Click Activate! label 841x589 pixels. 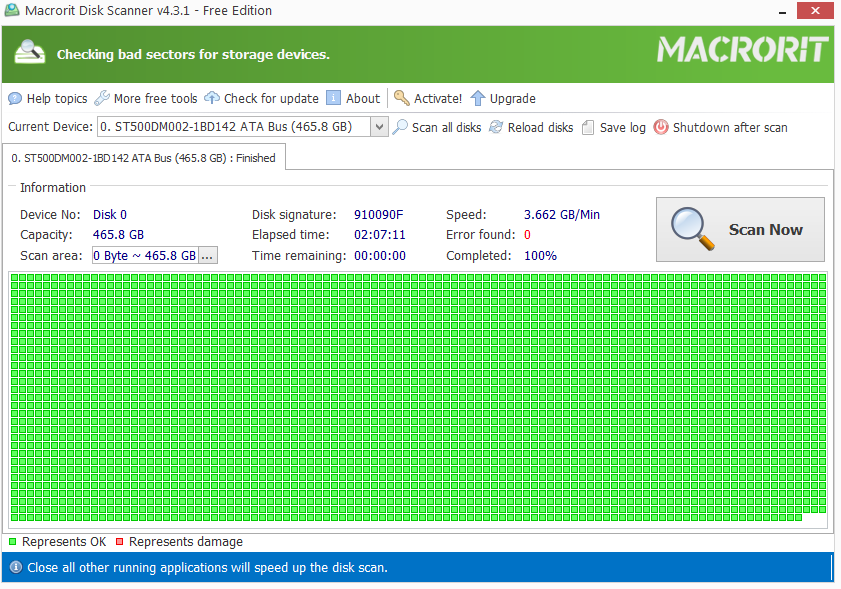coord(438,99)
